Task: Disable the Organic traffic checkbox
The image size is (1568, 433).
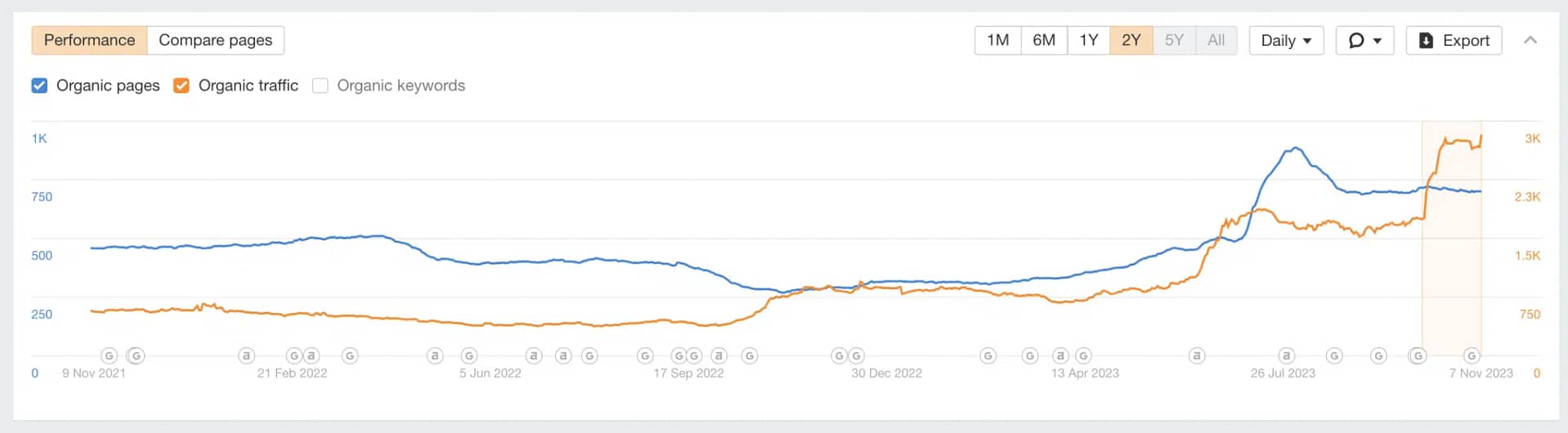Action: 181,86
